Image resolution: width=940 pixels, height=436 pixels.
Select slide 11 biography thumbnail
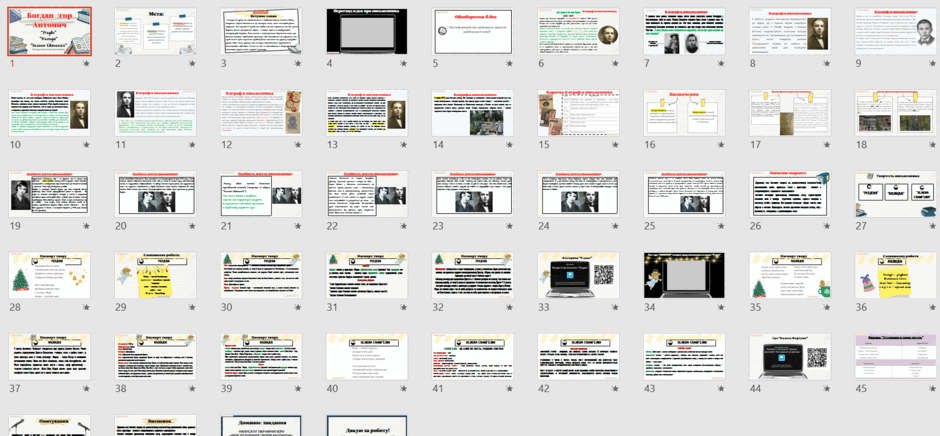coord(156,113)
